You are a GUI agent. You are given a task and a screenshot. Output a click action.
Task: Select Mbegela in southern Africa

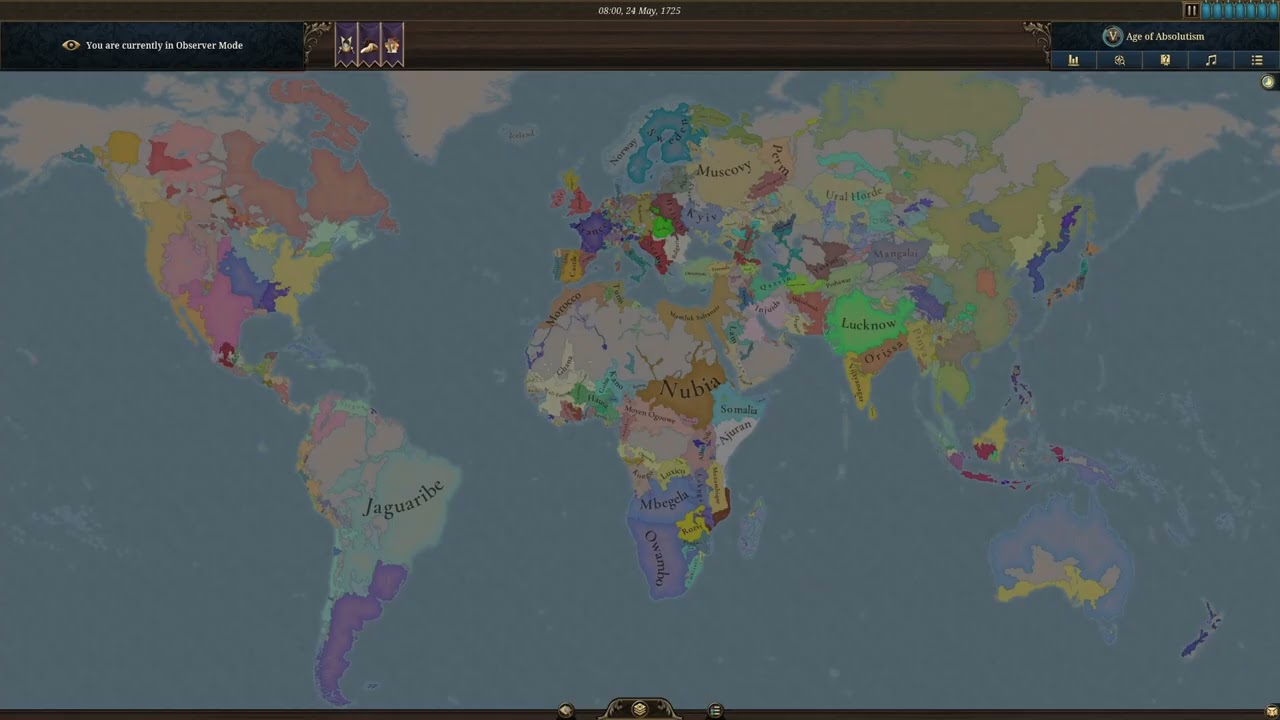pyautogui.click(x=664, y=499)
